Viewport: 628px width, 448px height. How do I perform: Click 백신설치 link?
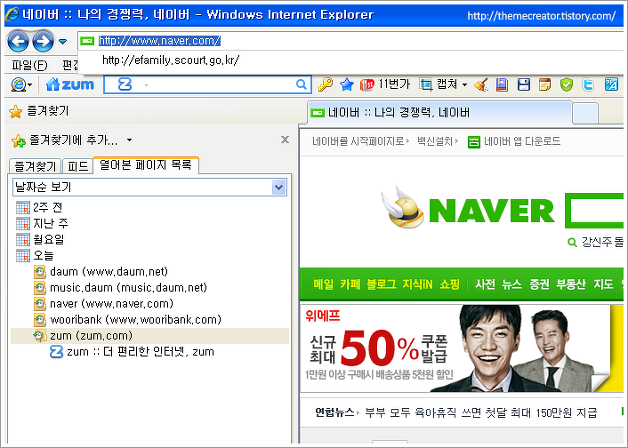[x=435, y=141]
